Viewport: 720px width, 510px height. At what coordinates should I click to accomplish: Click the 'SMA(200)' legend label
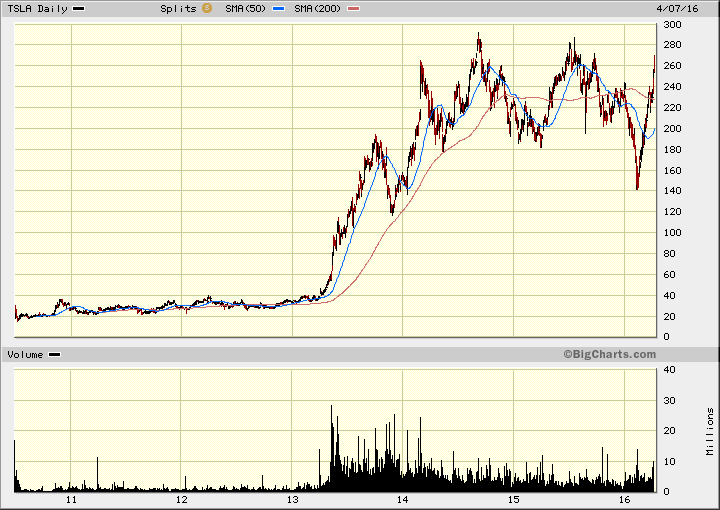click(317, 8)
